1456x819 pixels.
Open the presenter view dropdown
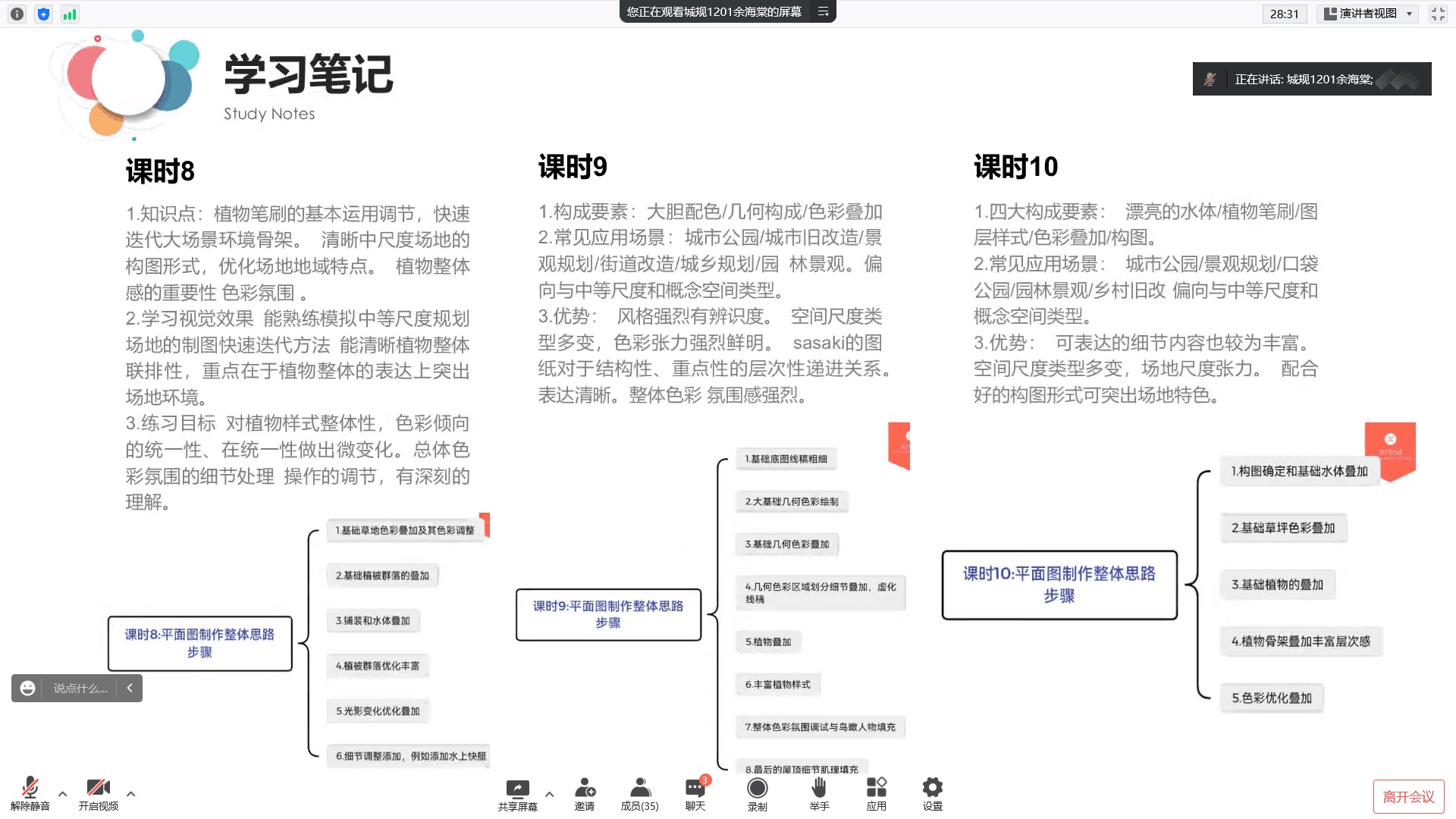click(1367, 14)
